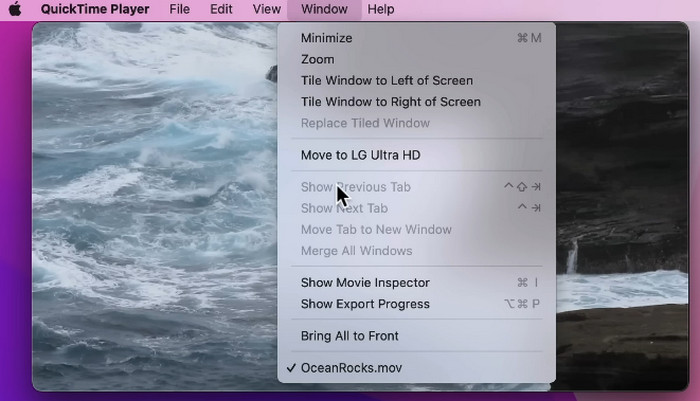Viewport: 700px width, 401px height.
Task: Open the File menu
Action: coord(179,9)
